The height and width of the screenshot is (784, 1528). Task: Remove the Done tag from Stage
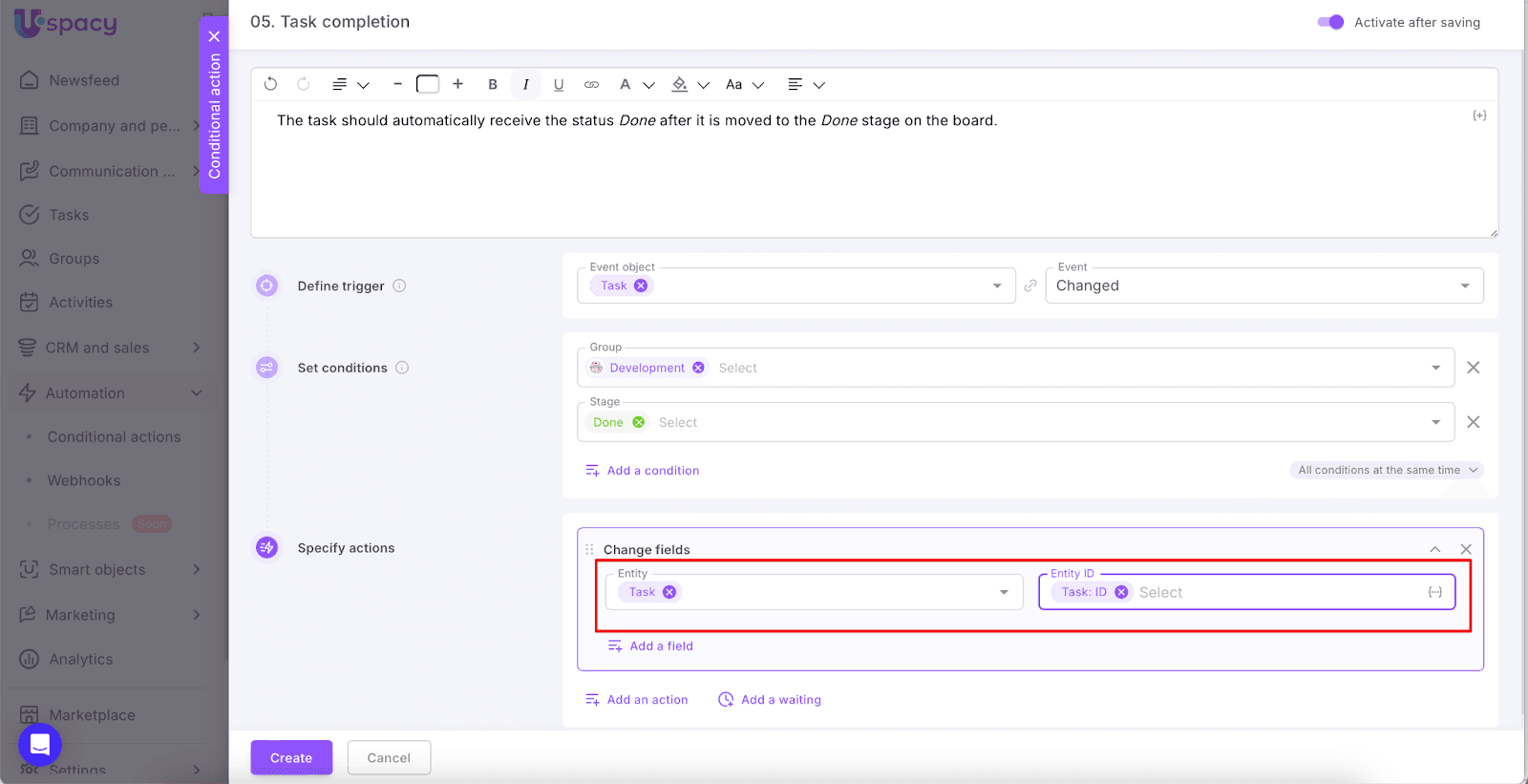point(639,422)
